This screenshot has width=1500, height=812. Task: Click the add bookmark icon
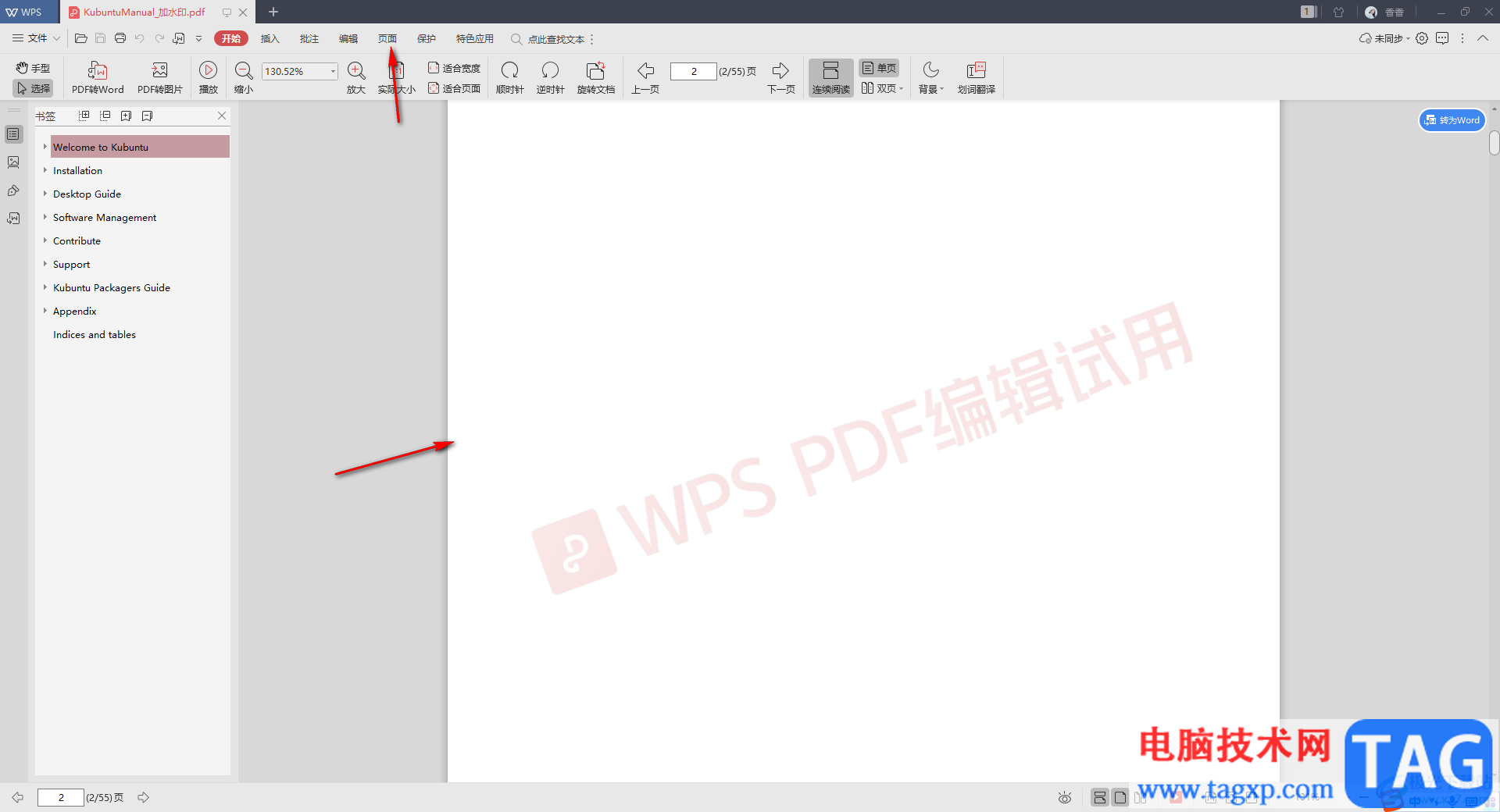point(127,116)
